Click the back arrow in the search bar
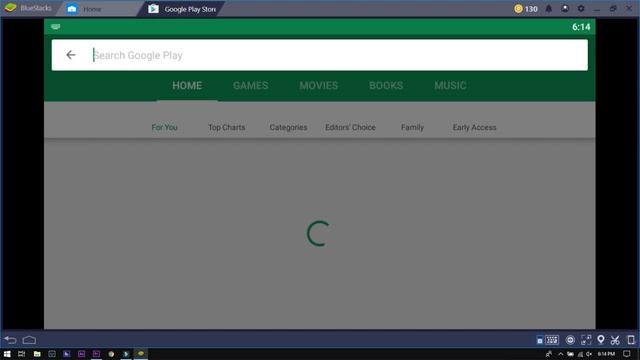The height and width of the screenshot is (360, 640). [x=71, y=55]
